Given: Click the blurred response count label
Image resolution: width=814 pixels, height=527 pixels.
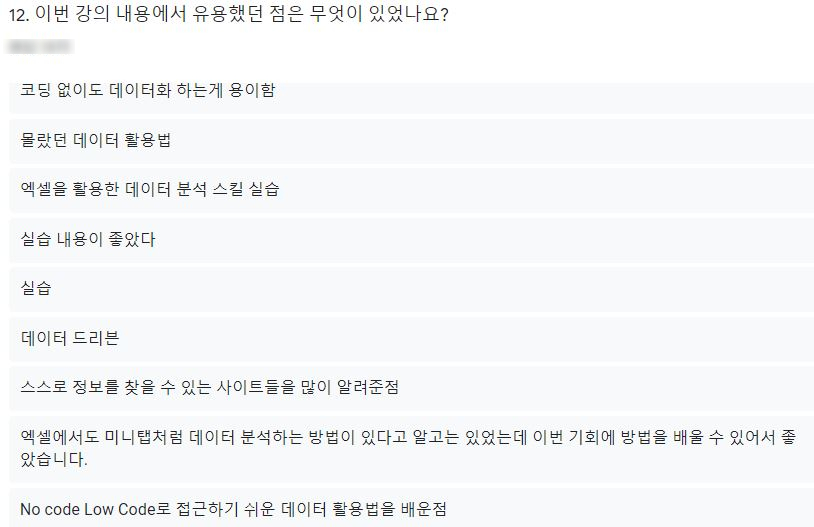Looking at the screenshot, I should click(40, 47).
